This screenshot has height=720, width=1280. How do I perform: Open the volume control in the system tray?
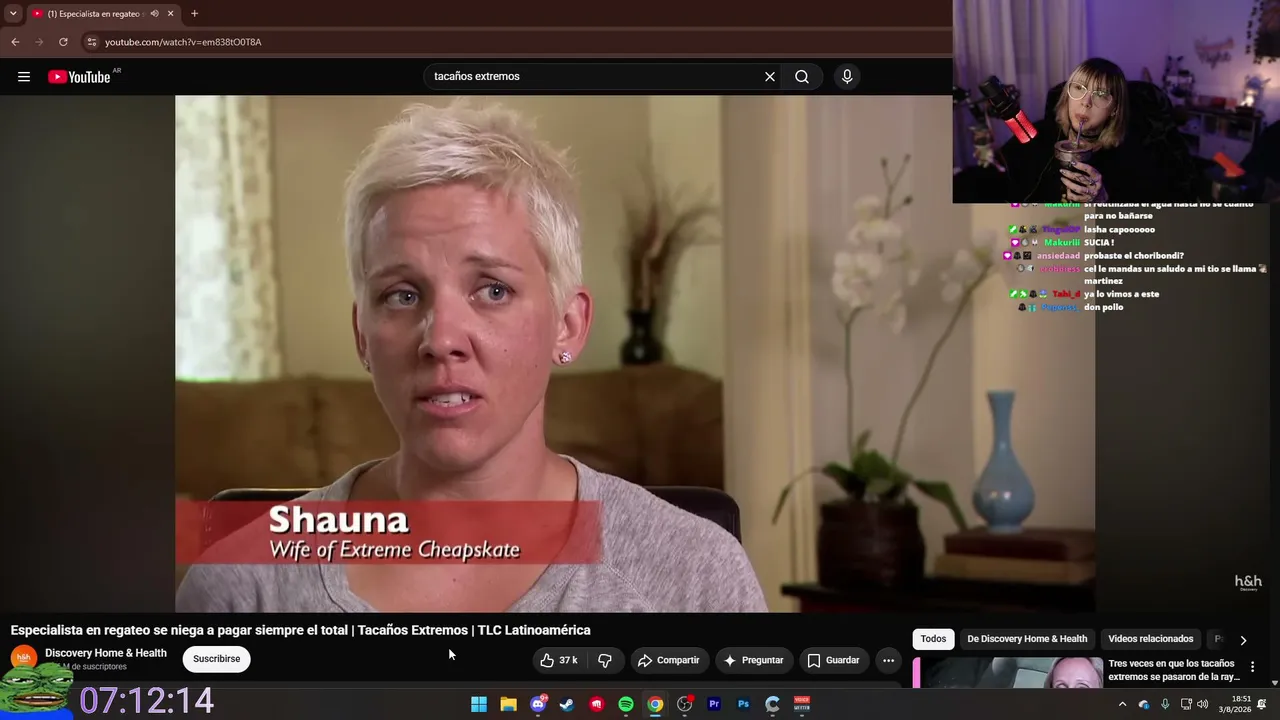coord(1203,704)
